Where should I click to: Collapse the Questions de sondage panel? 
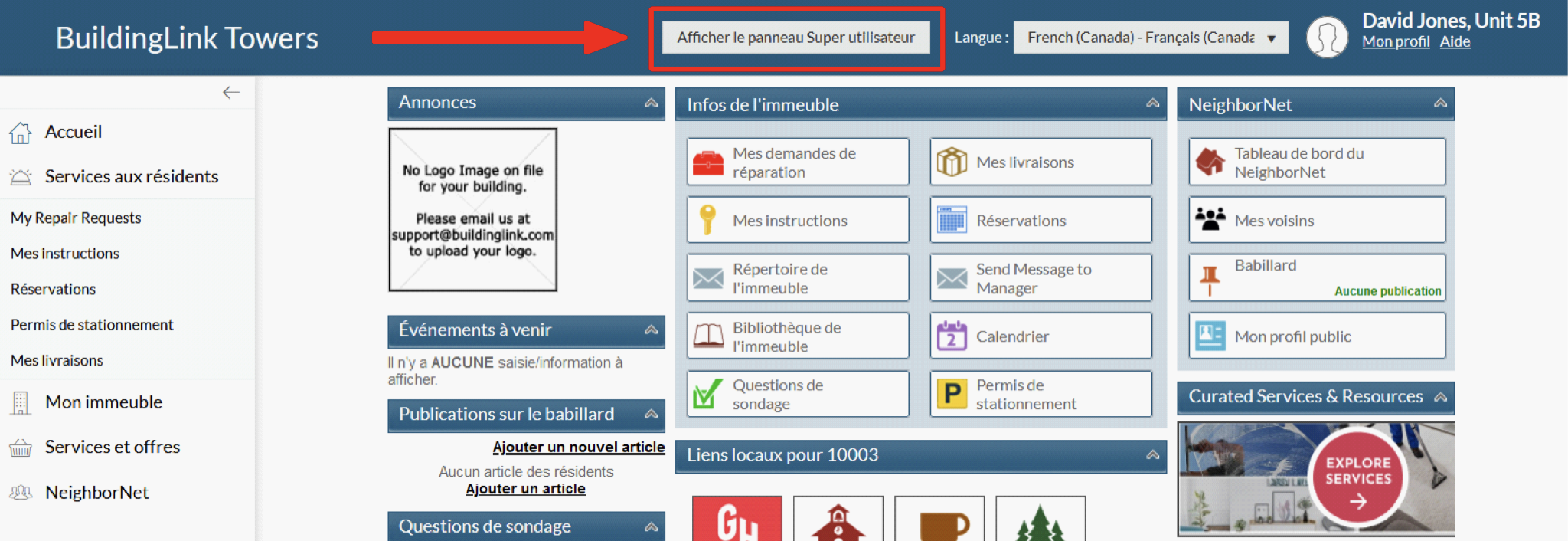pyautogui.click(x=651, y=526)
